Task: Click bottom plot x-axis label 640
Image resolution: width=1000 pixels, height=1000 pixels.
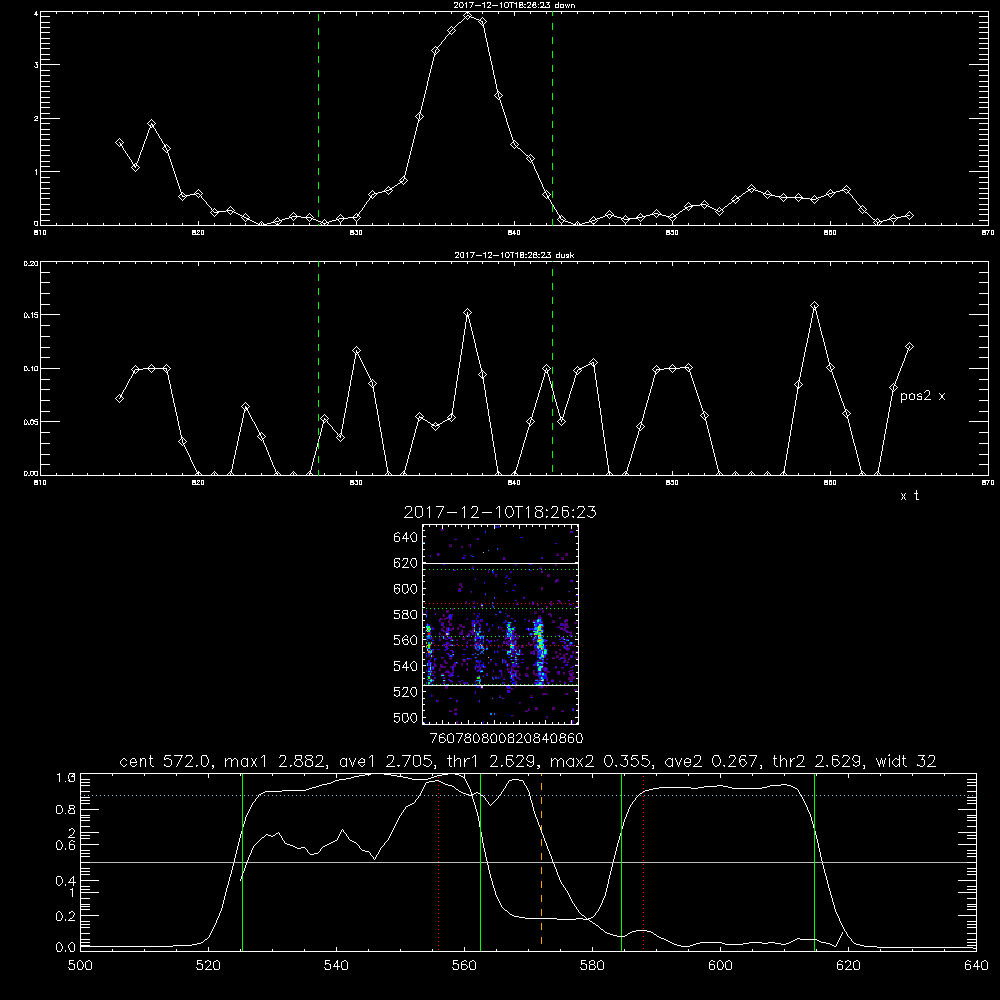Action: pos(976,966)
